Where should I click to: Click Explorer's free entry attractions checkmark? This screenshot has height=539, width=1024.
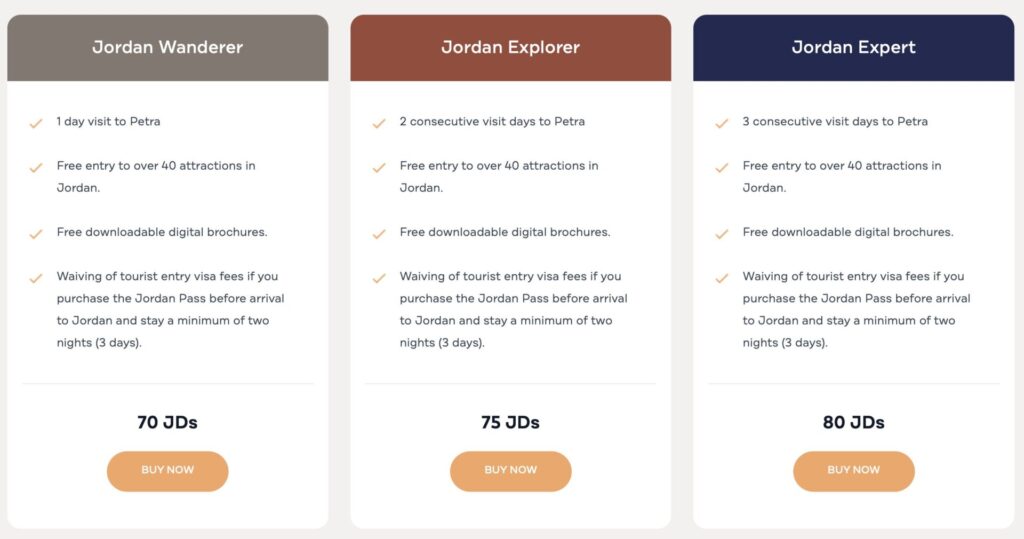pos(379,167)
